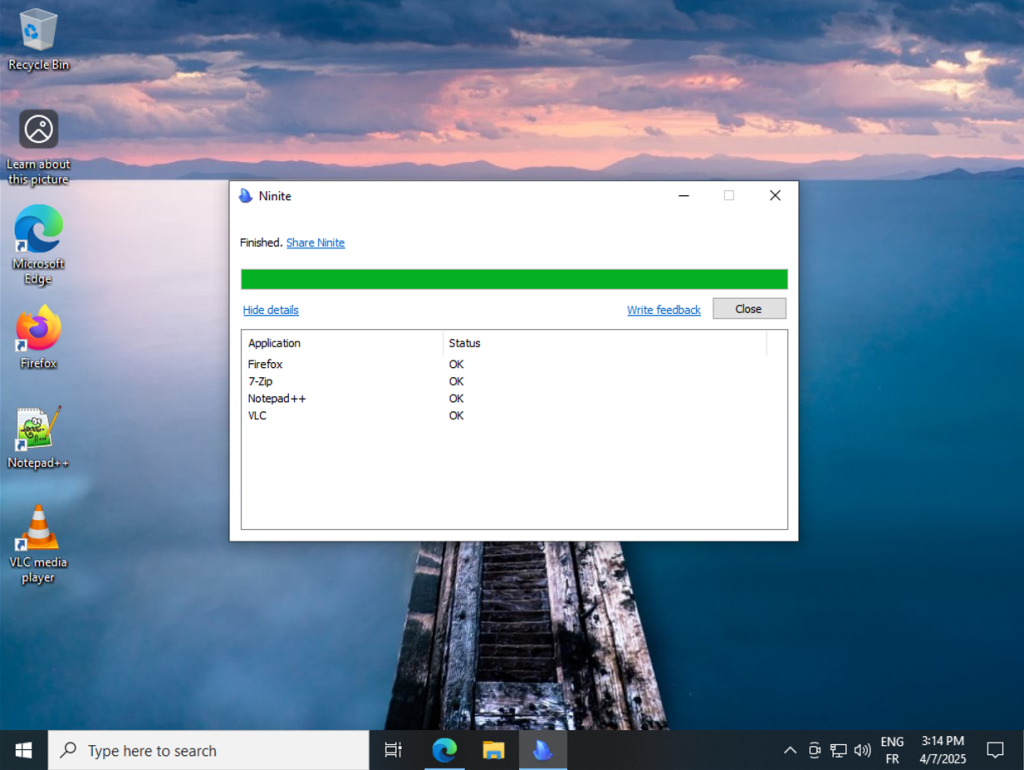
Task: Open Notepad++ desktop shortcut
Action: pos(39,429)
